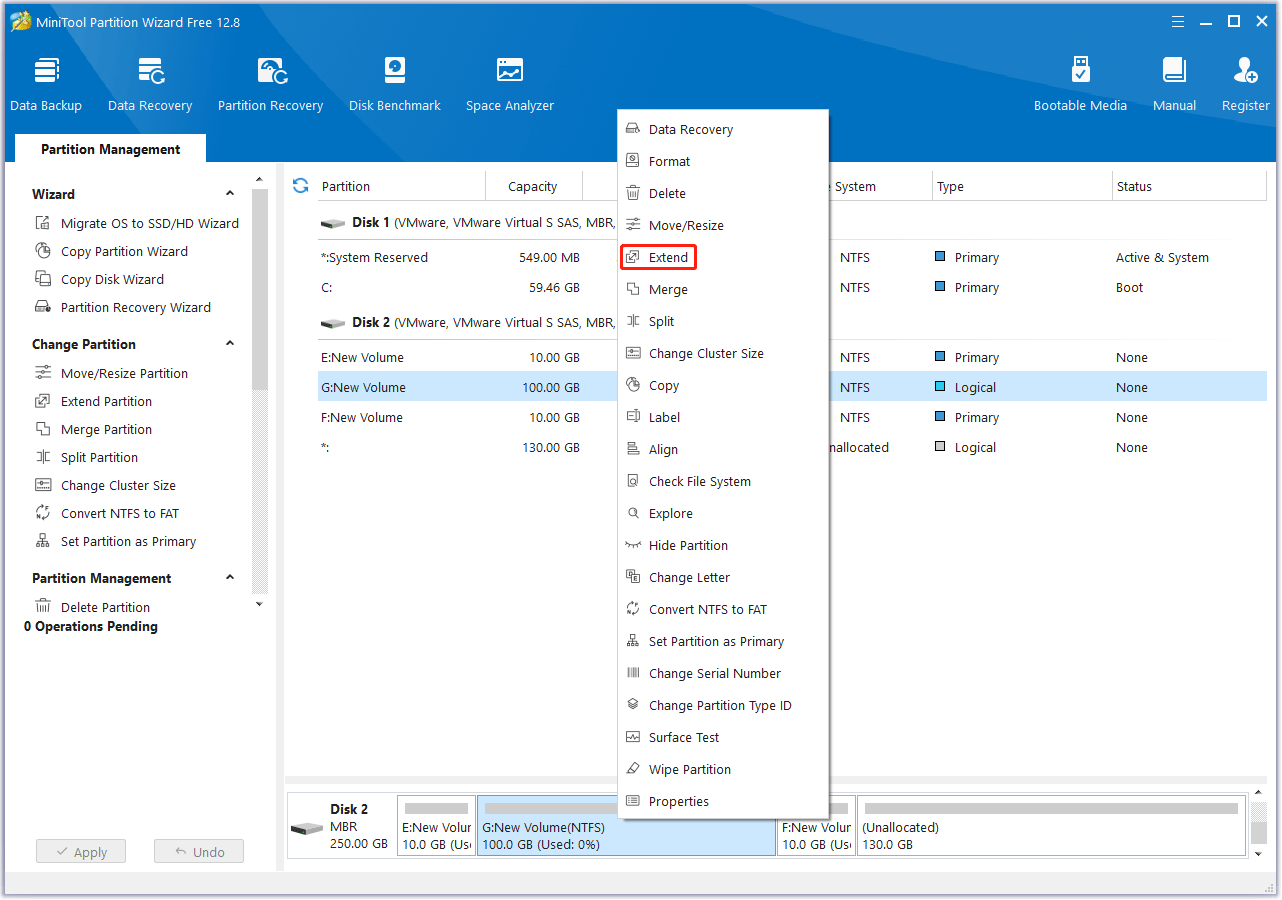Select Merge from the context menu
1282x900 pixels.
pos(723,289)
